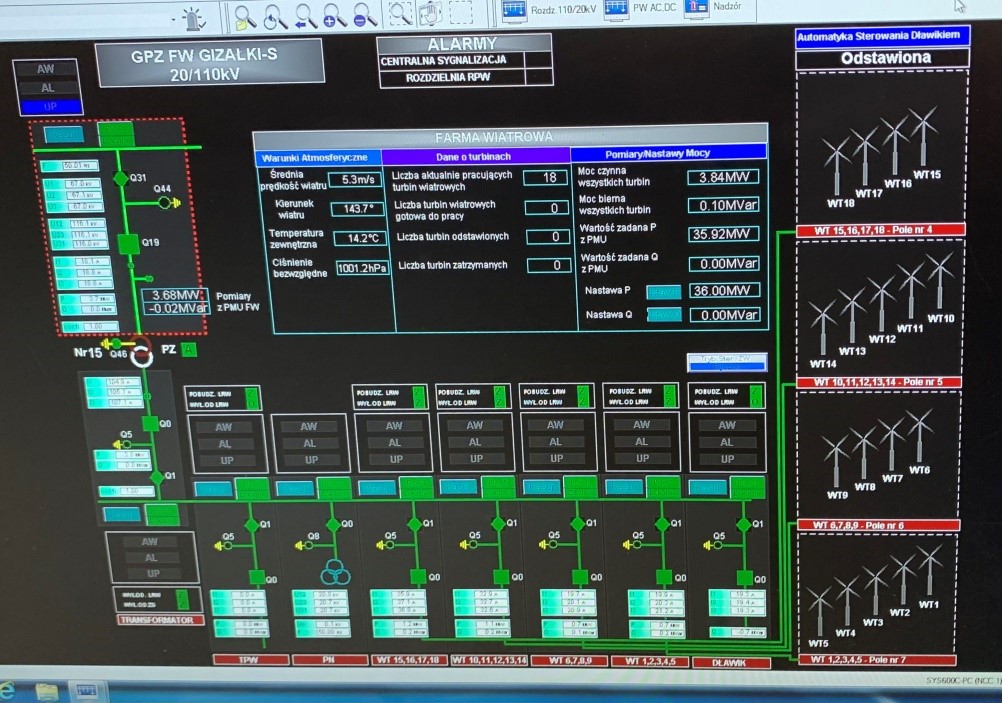The image size is (1002, 703).
Task: Select the zoom-to-area tool with dashed frame
Action: [x=400, y=13]
